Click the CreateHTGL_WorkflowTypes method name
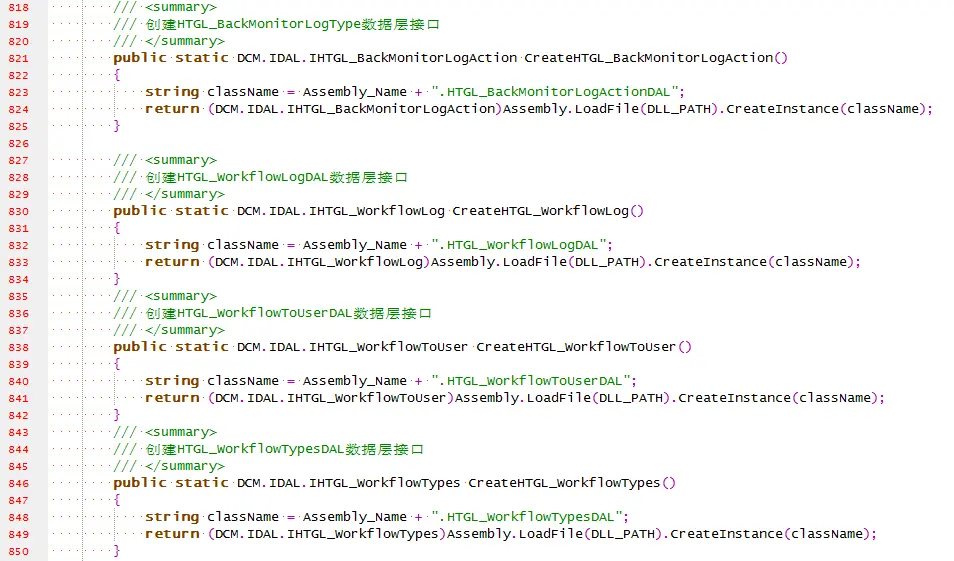 [x=564, y=483]
